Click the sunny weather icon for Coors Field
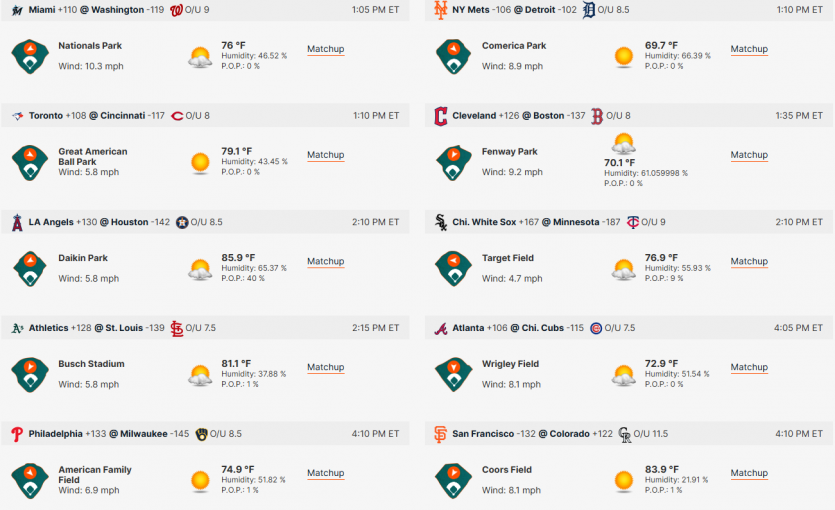835x510 pixels. 624,481
